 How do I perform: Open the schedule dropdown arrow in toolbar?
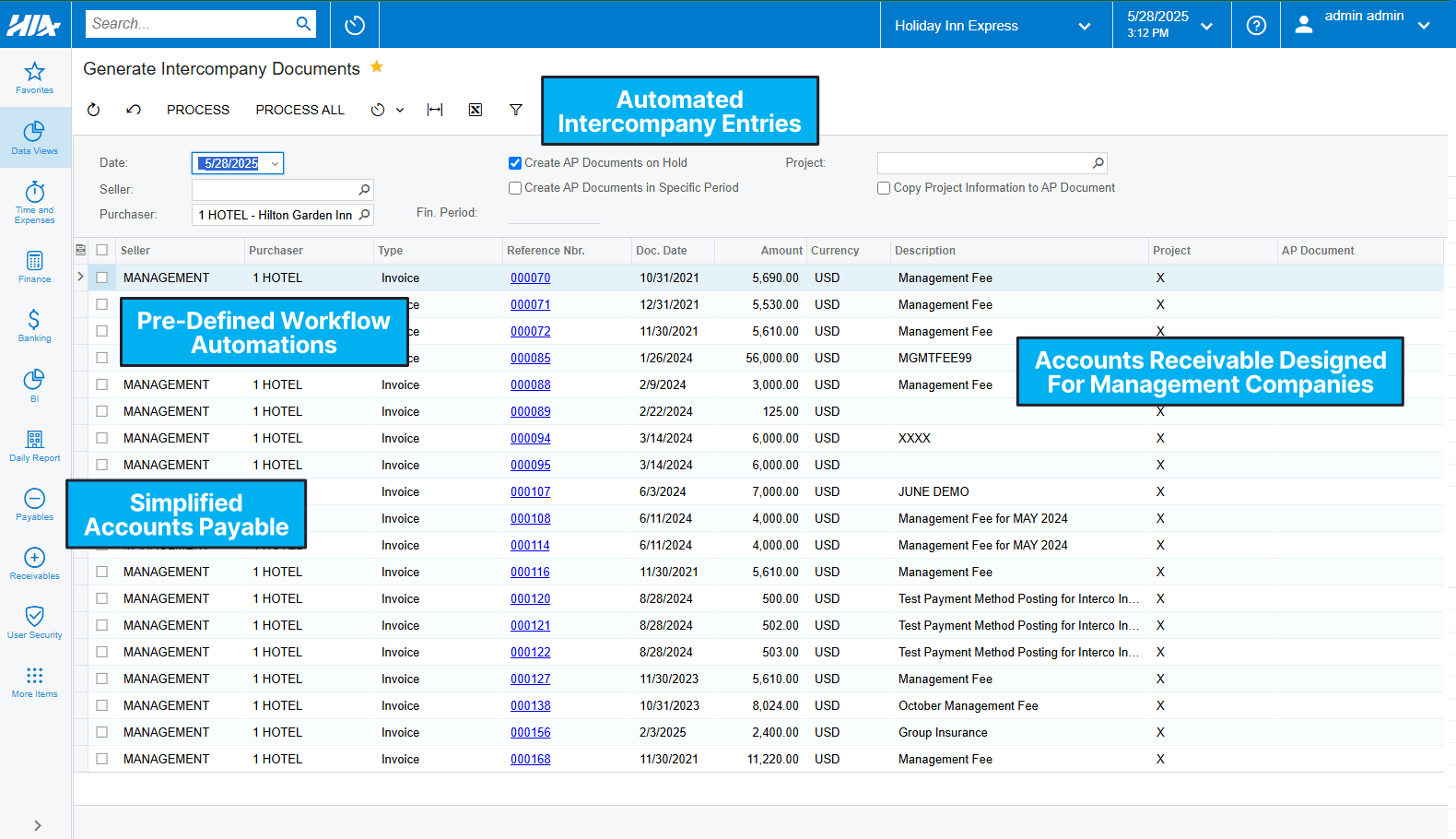(400, 110)
